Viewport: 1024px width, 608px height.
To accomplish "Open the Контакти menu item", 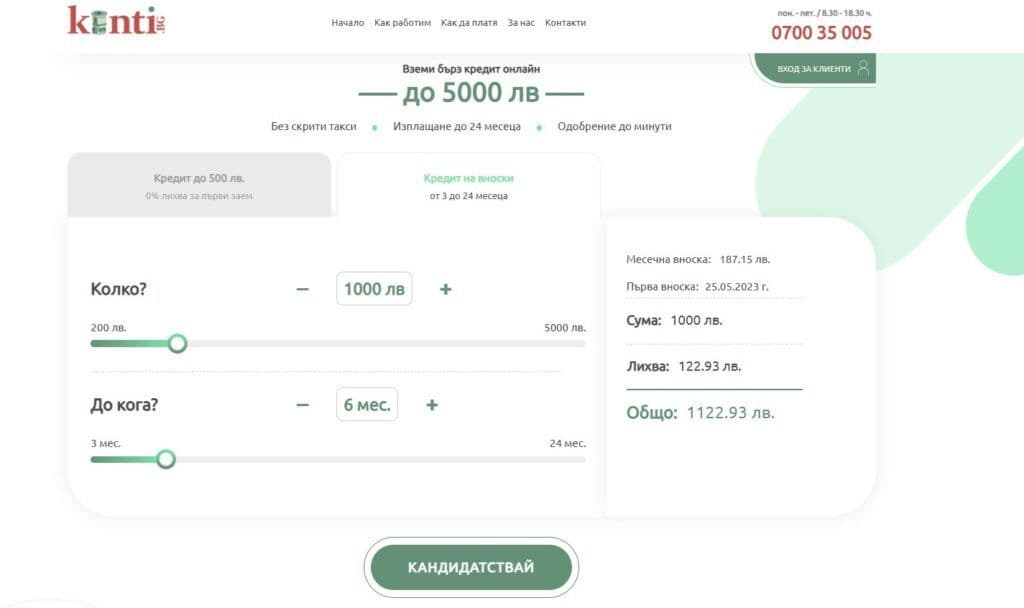I will click(566, 23).
